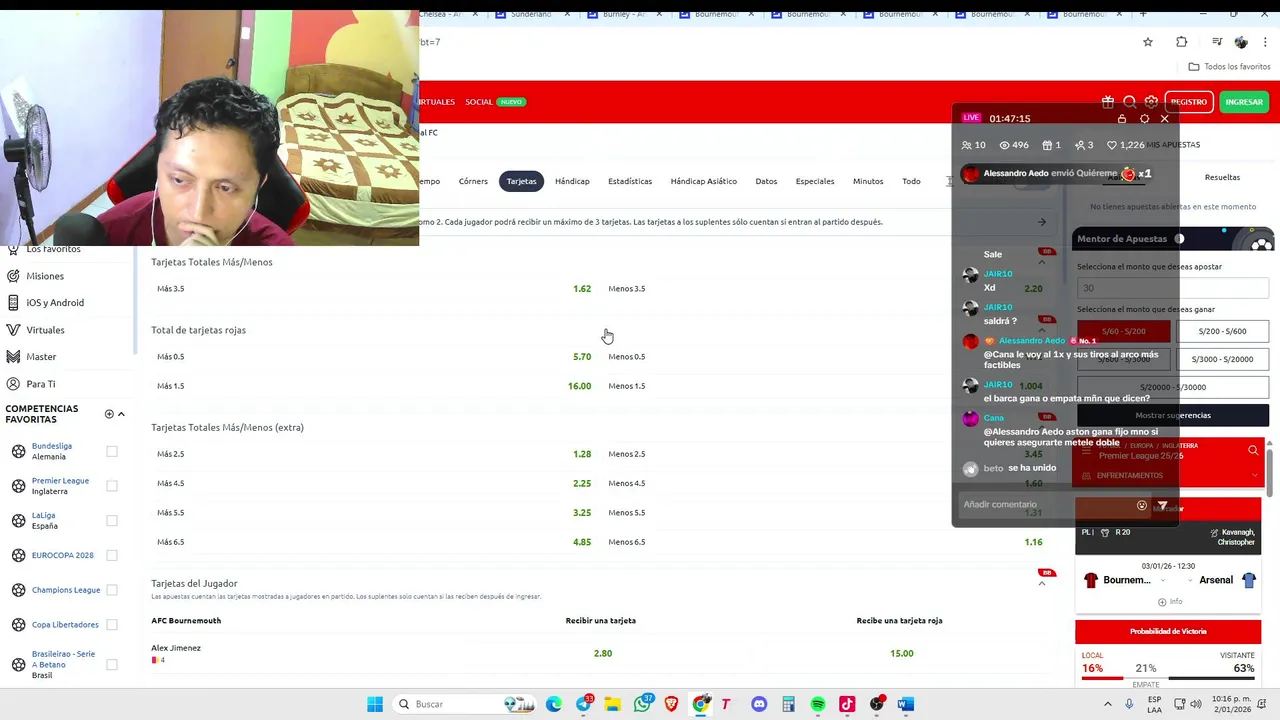The width and height of the screenshot is (1280, 720).
Task: Open the settings gear in red header
Action: pos(1152,102)
